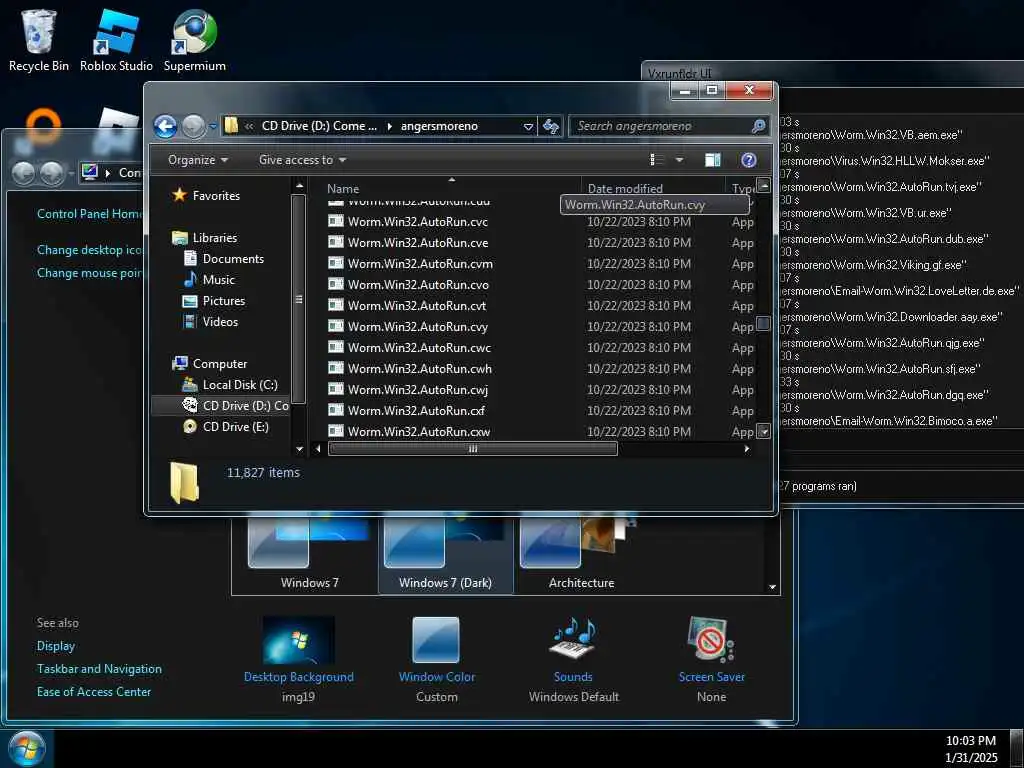
Task: Select the Windows 7 theme in Personalization
Action: [310, 553]
